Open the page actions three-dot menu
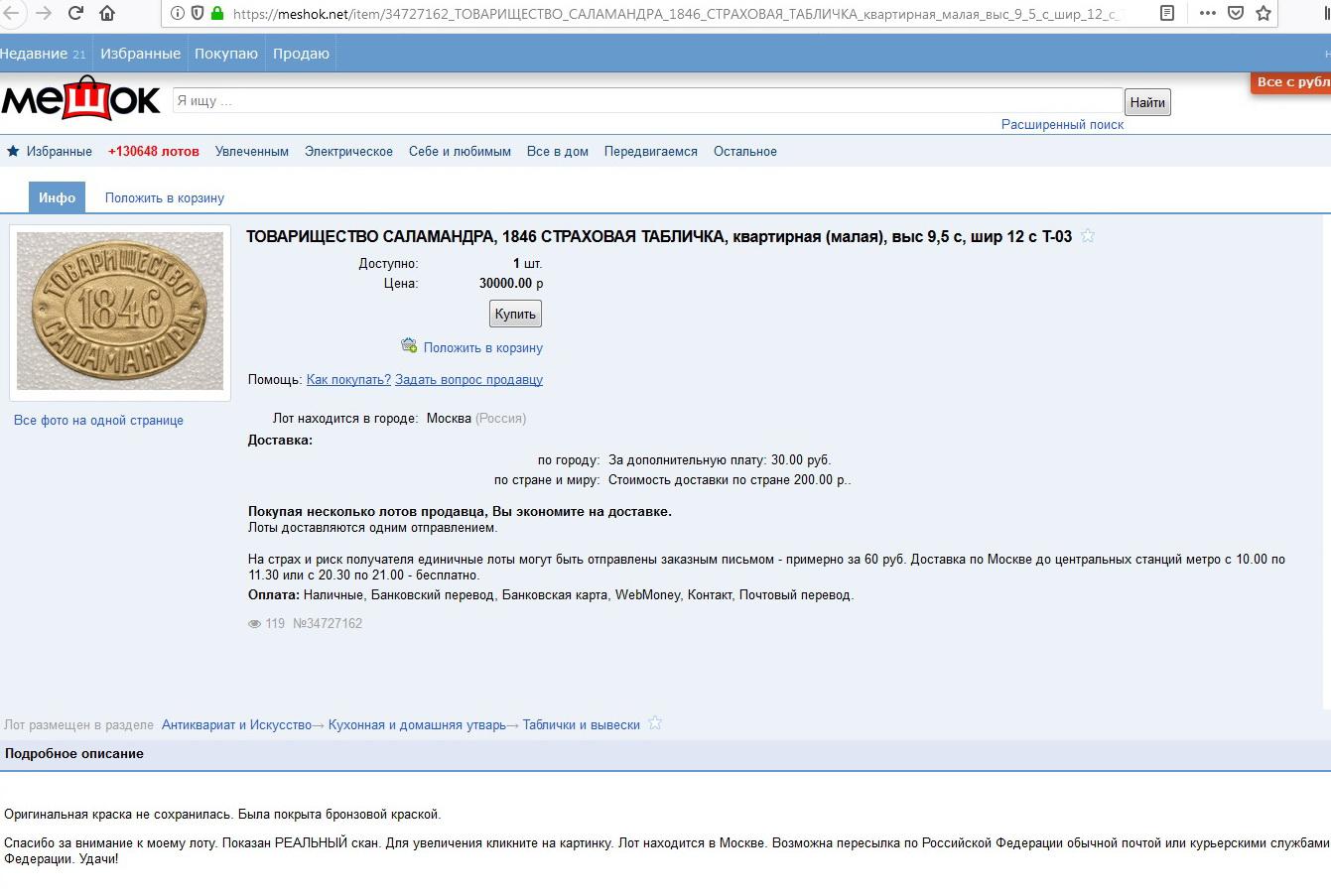 pyautogui.click(x=1207, y=13)
